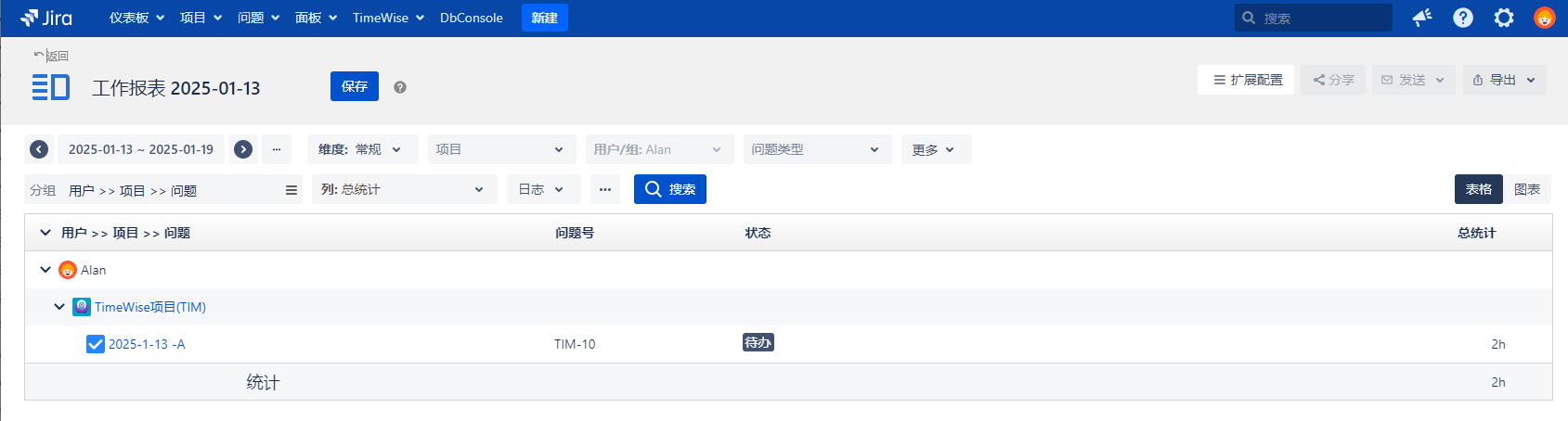Switch to the 图表 view

pyautogui.click(x=1526, y=189)
